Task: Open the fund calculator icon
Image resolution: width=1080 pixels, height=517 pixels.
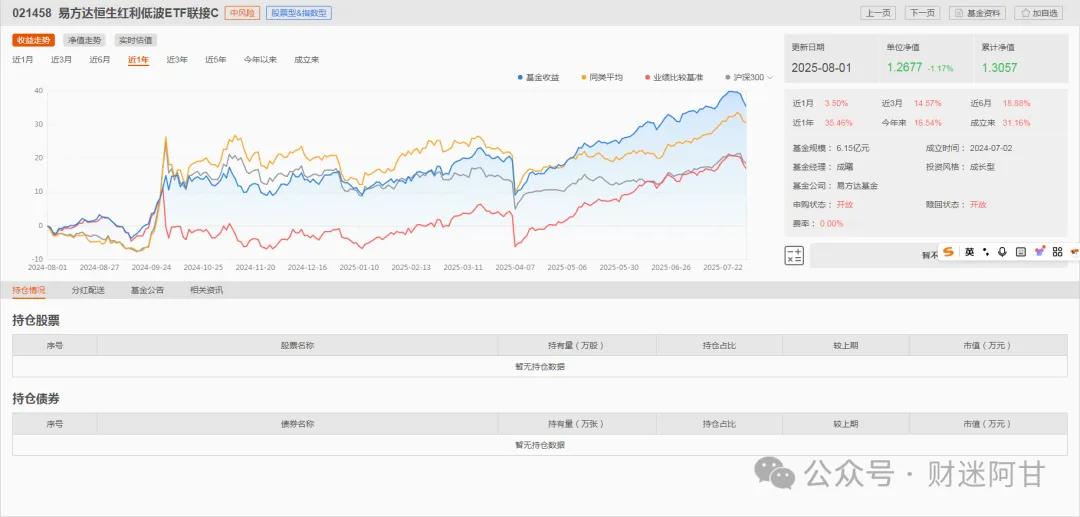Action: point(793,255)
